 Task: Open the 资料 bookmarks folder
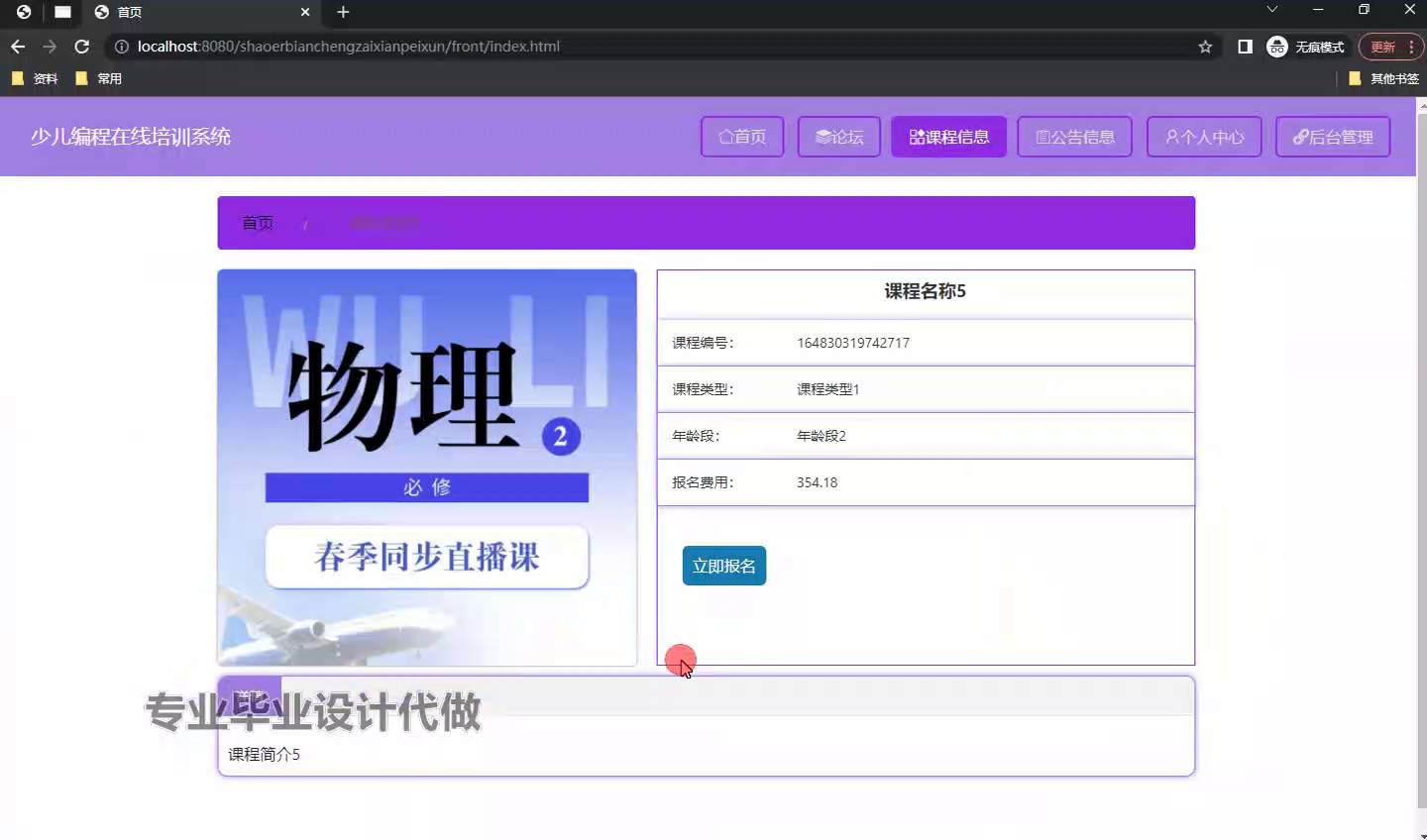(x=35, y=78)
